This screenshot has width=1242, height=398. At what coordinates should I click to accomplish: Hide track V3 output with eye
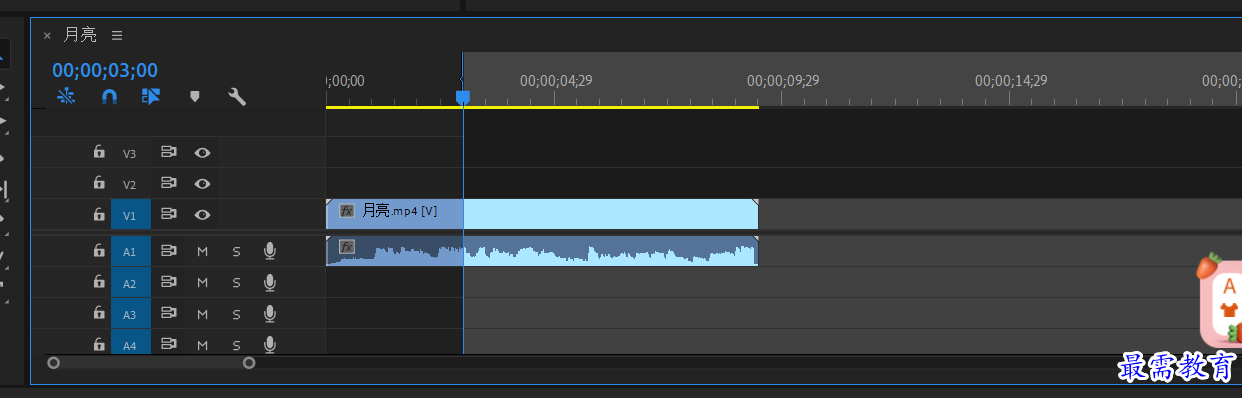(203, 153)
